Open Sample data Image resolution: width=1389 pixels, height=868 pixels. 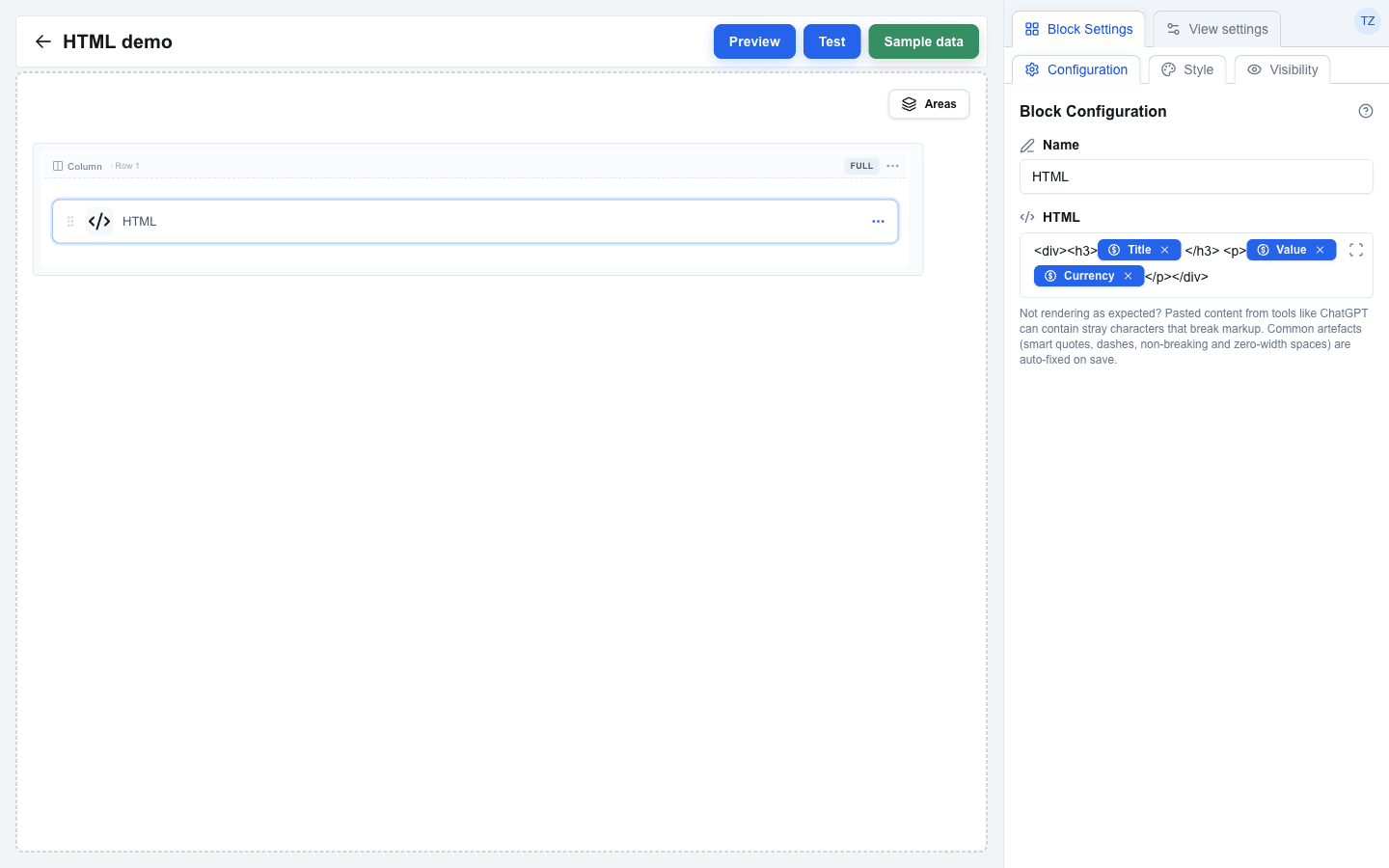tap(923, 41)
